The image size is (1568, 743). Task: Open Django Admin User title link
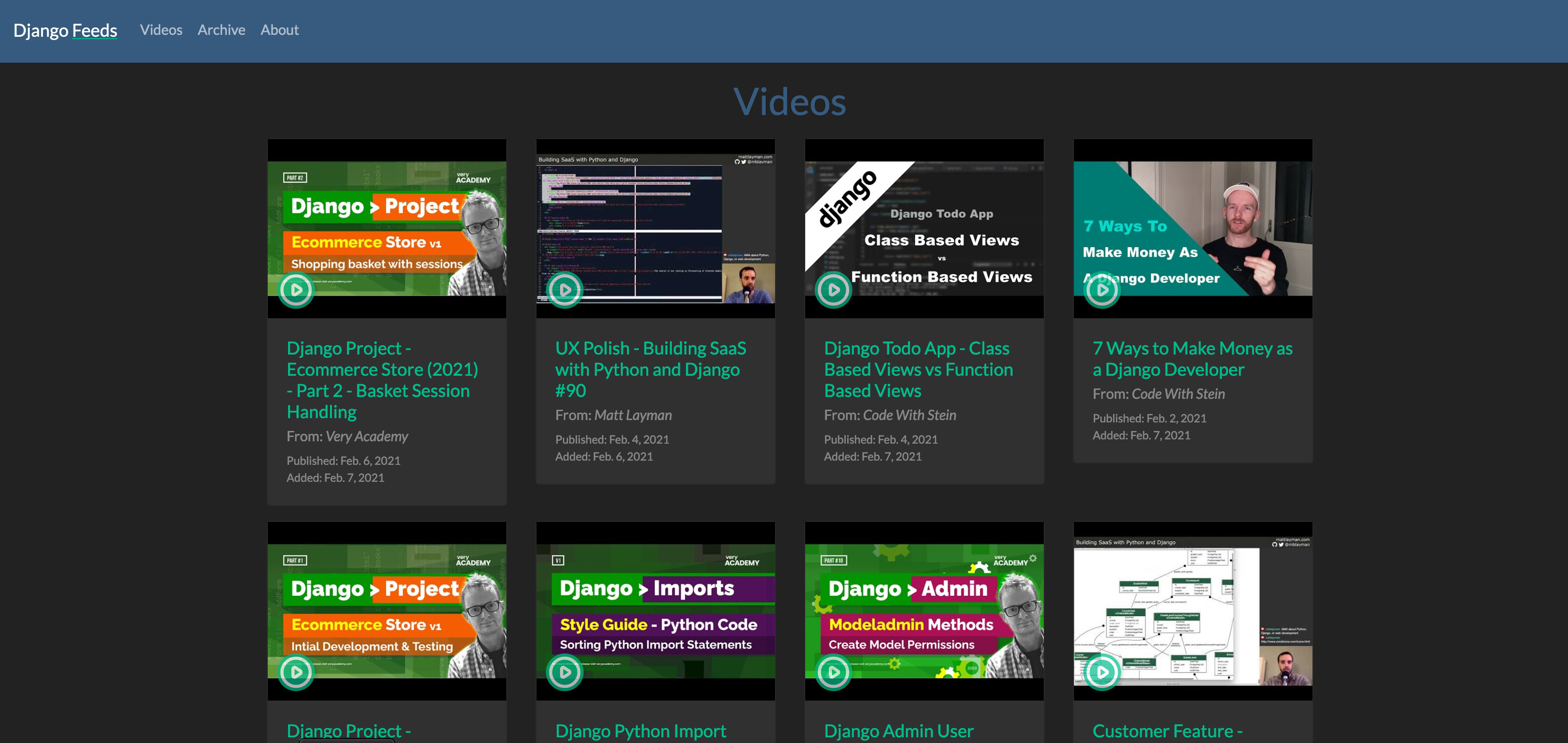pyautogui.click(x=899, y=730)
